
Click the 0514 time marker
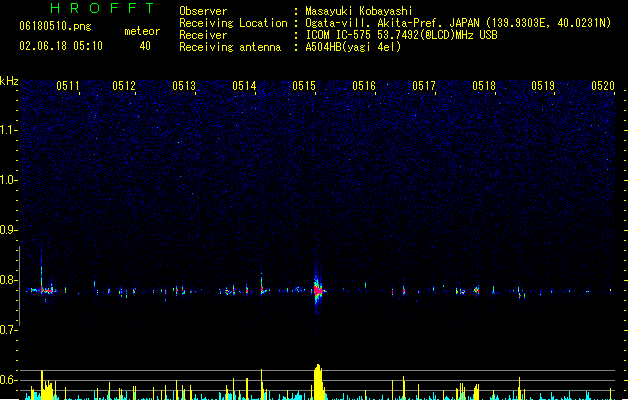click(x=244, y=86)
